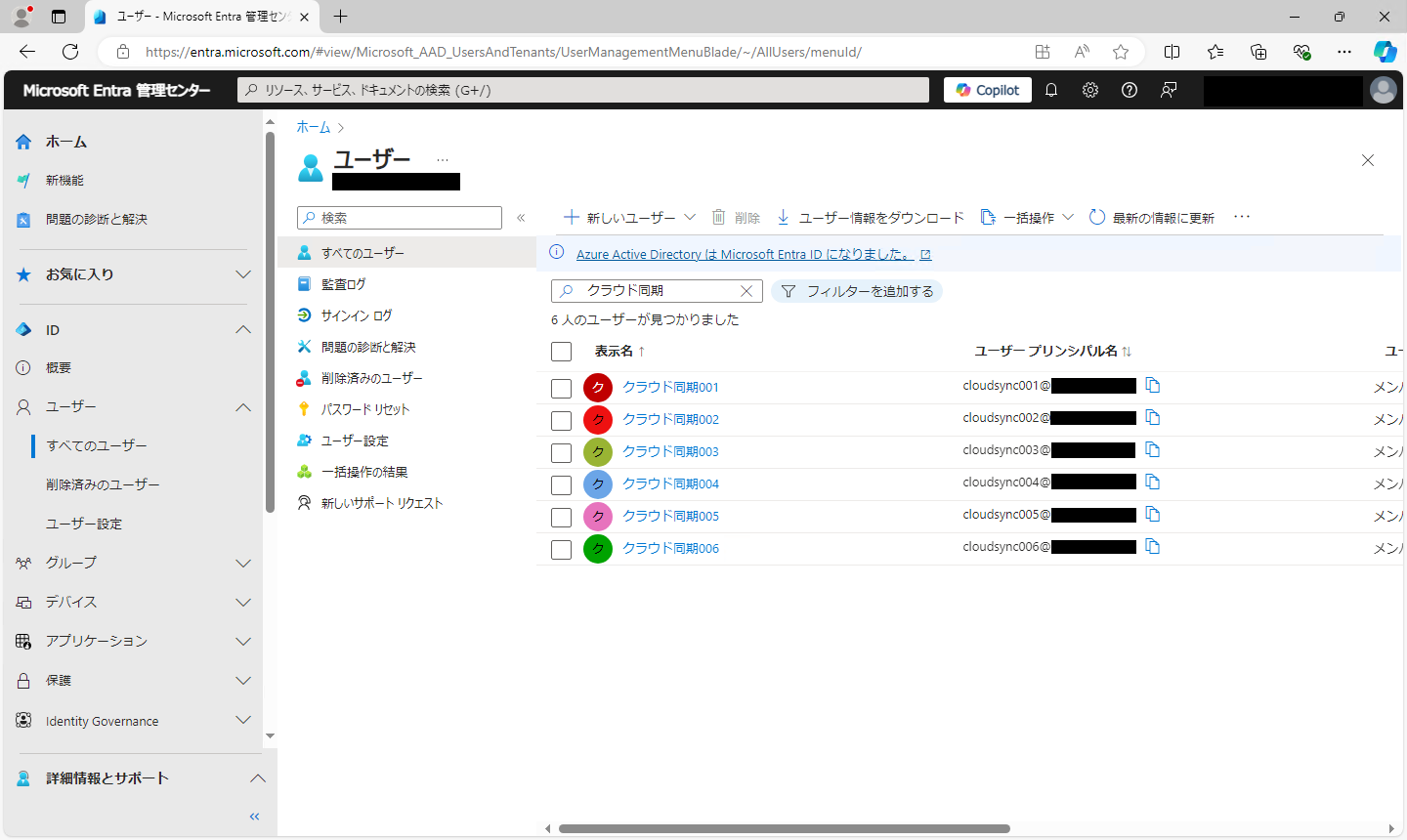Check the box for クラウド同期003

(561, 452)
